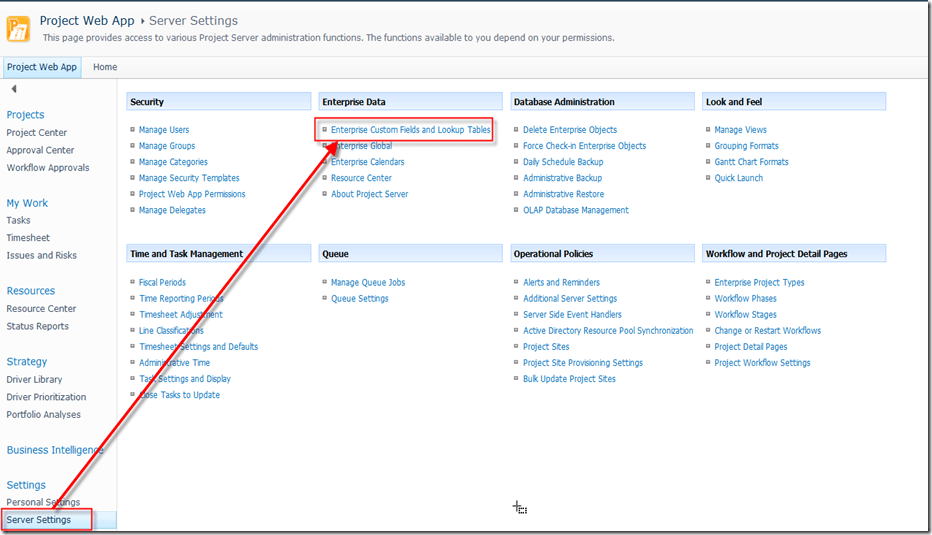Switch to the Home tab
Screen dimensions: 932x535
(x=105, y=67)
